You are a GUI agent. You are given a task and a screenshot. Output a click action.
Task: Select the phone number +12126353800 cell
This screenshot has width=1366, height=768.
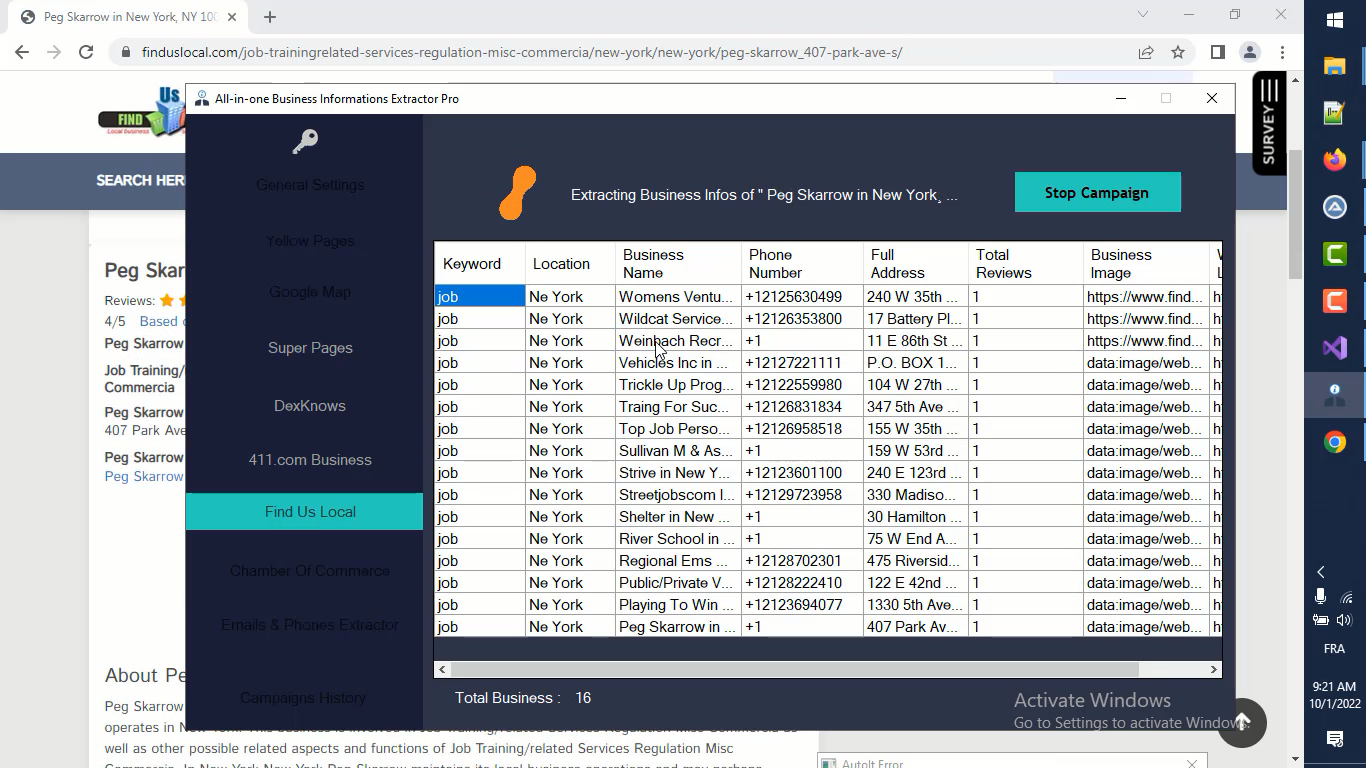802,319
